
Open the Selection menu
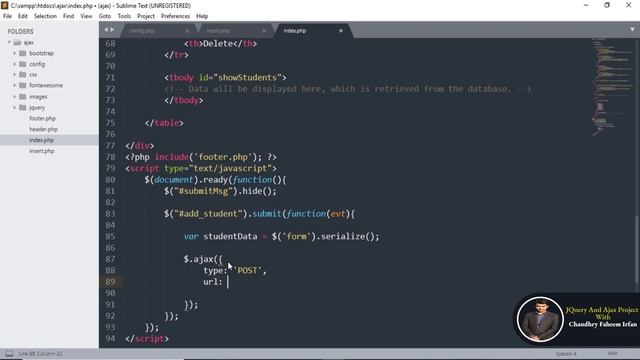45,16
